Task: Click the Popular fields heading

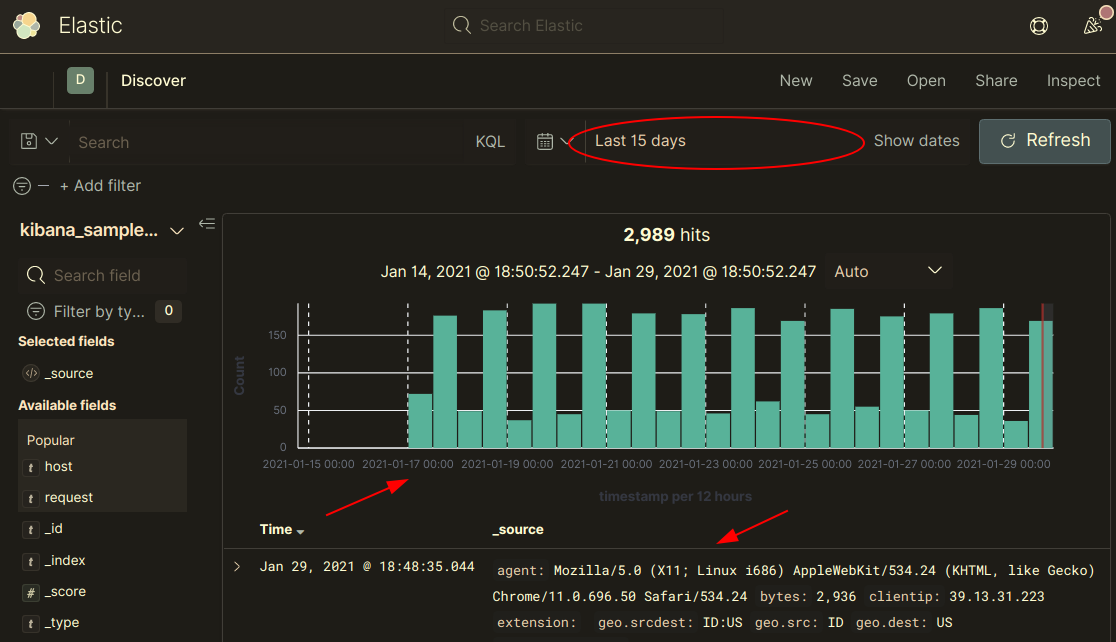Action: (51, 441)
